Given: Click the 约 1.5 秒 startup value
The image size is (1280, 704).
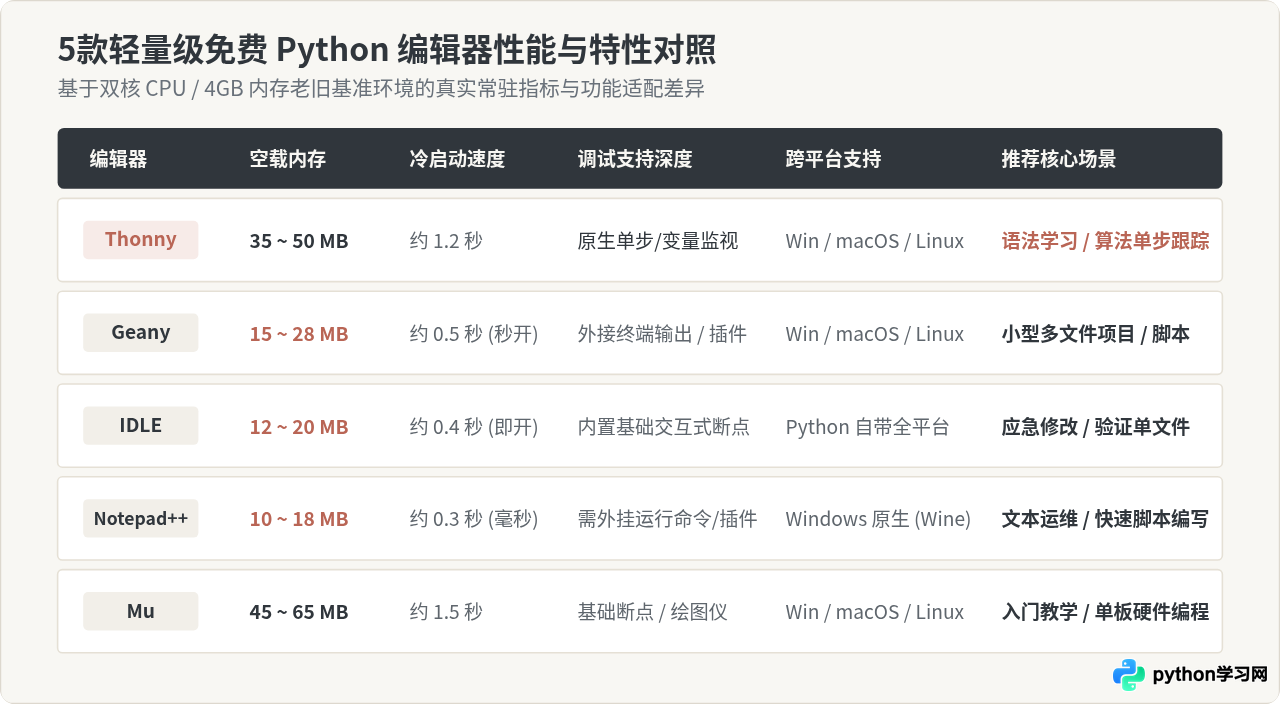Looking at the screenshot, I should [446, 613].
